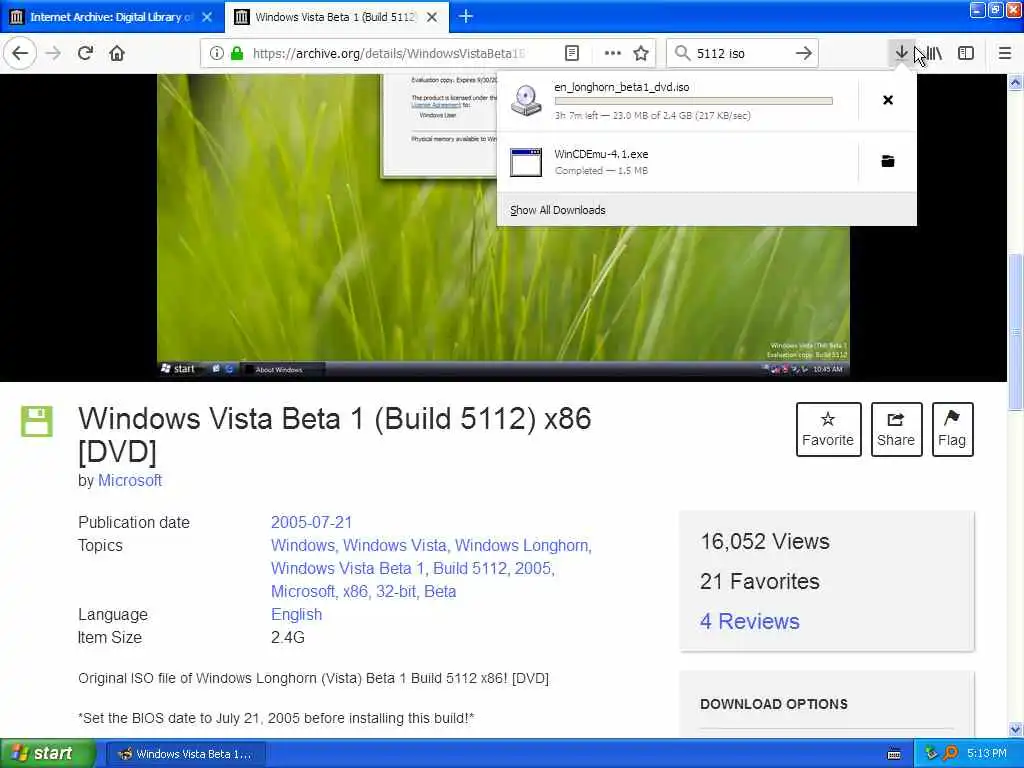The width and height of the screenshot is (1024, 768).
Task: Click the WinCDEmu-4.1.exe file icon
Action: pyautogui.click(x=526, y=162)
